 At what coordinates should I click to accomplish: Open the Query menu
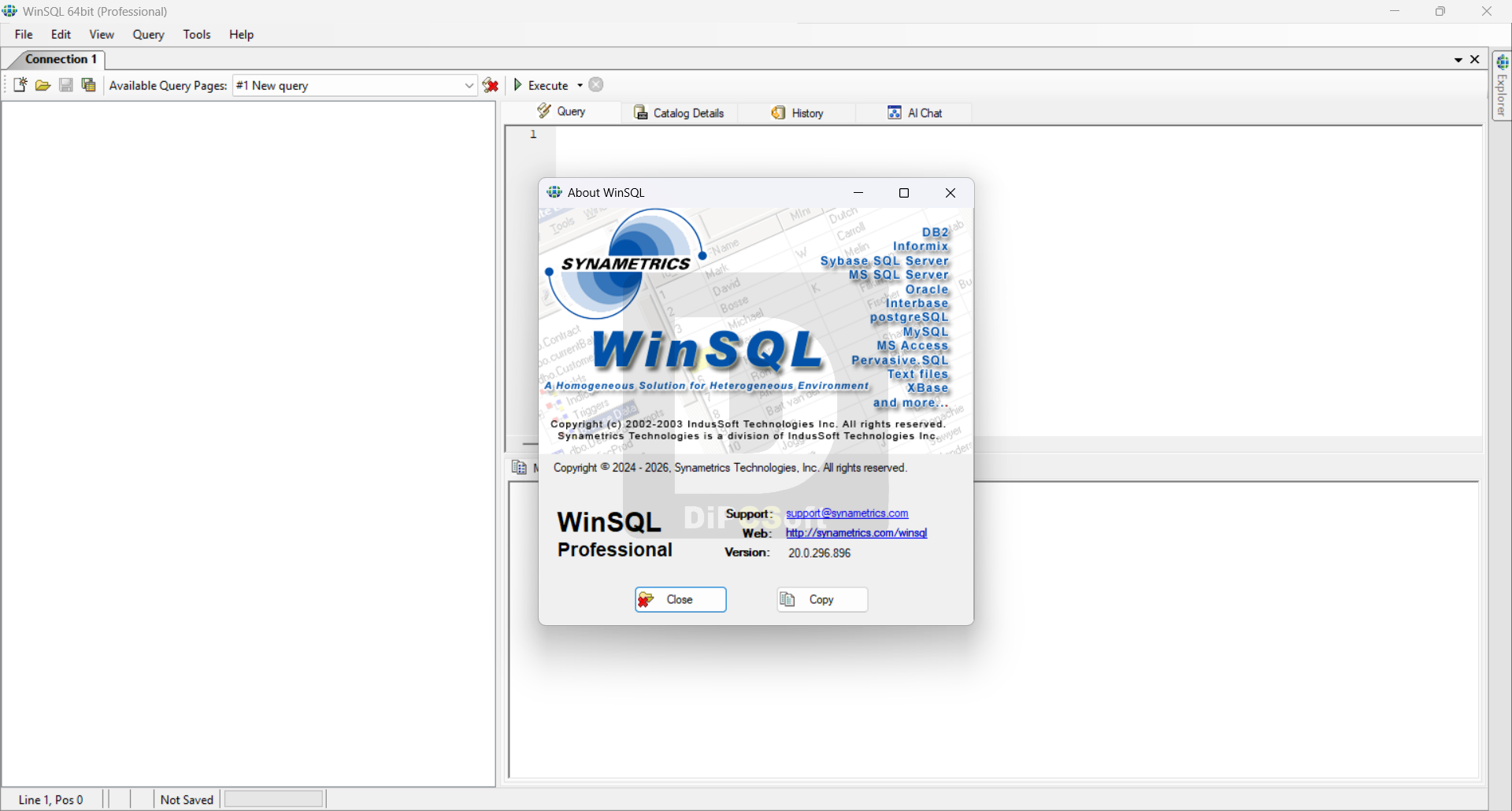tap(148, 35)
